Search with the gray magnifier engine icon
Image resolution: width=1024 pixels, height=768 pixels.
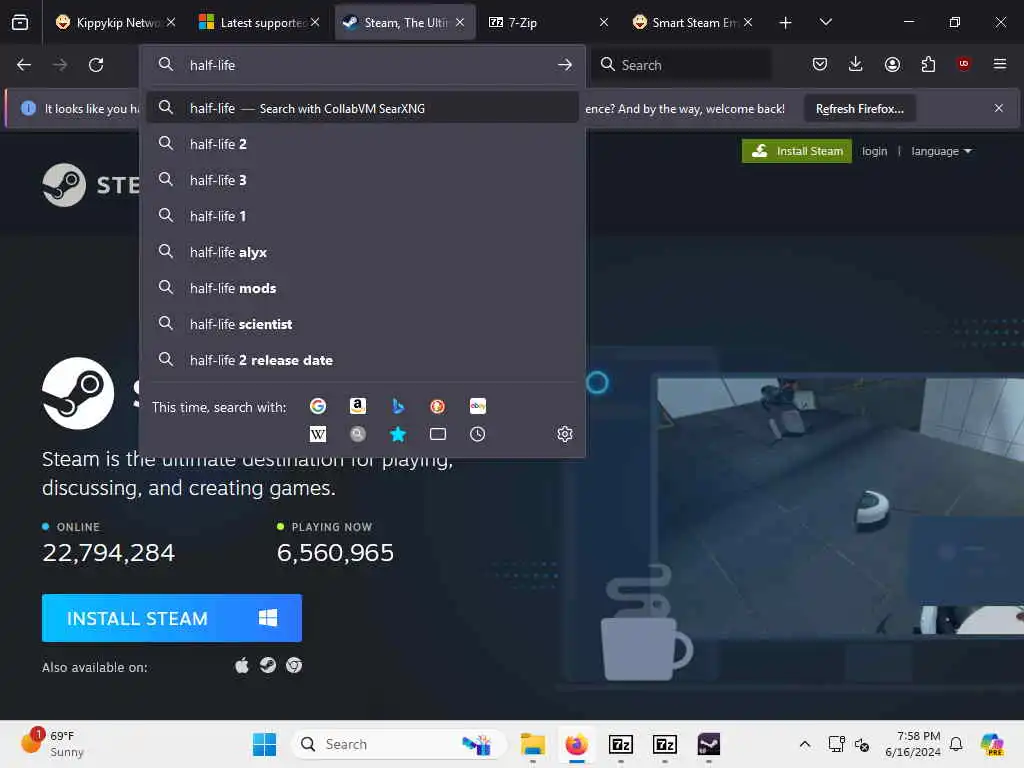(x=358, y=434)
